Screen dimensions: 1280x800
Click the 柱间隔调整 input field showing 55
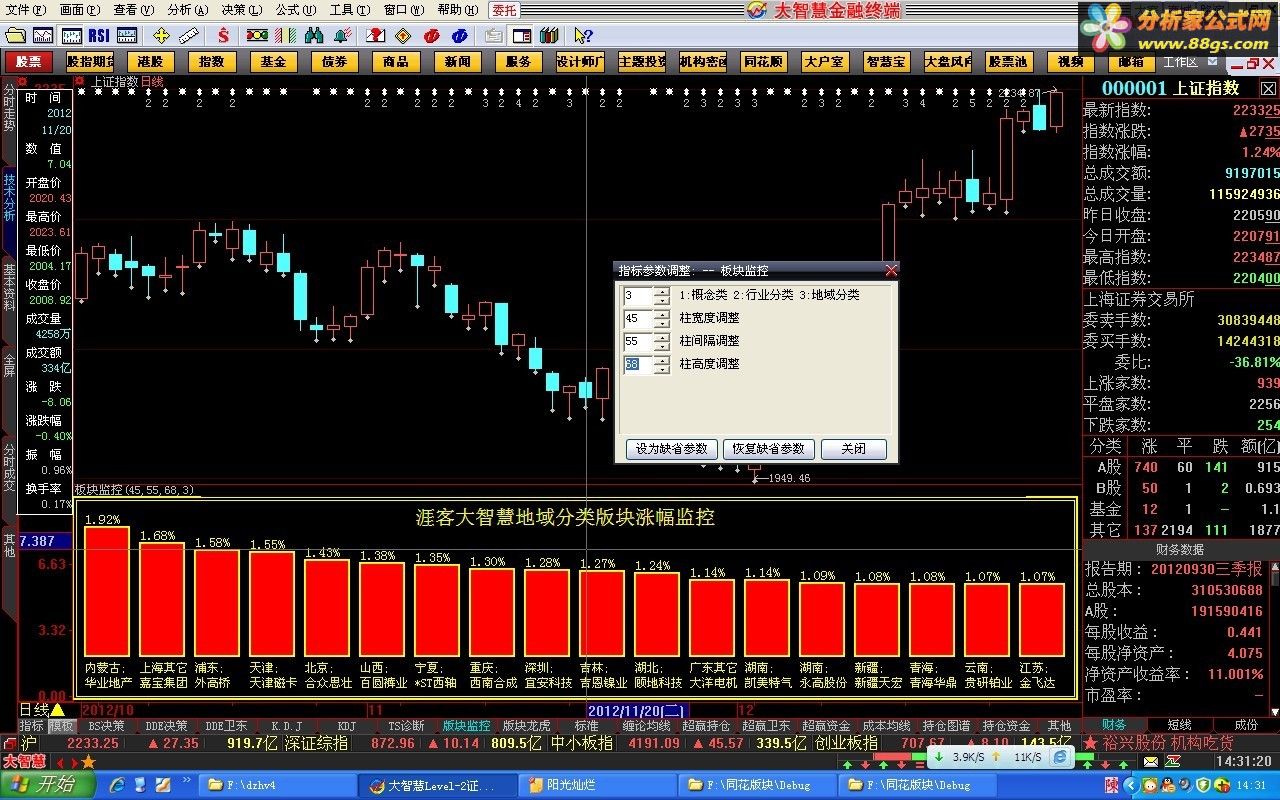point(637,341)
